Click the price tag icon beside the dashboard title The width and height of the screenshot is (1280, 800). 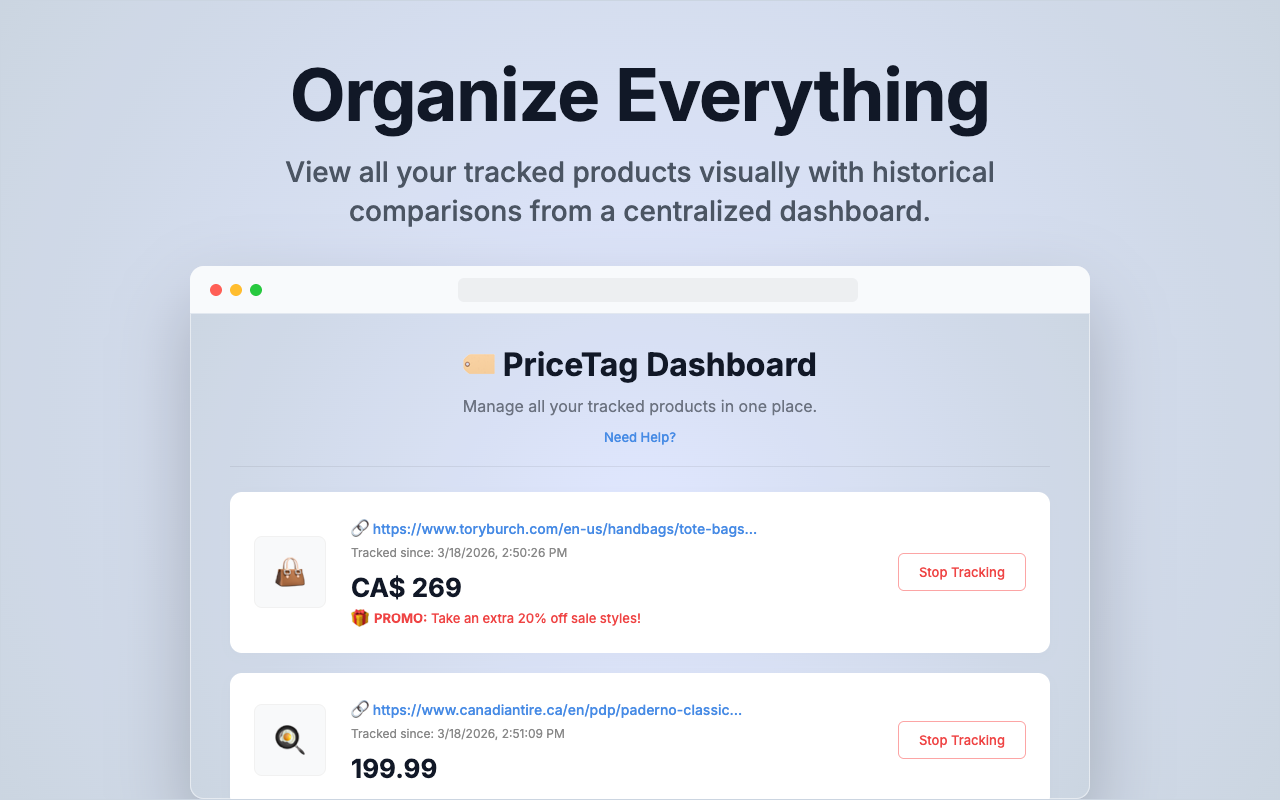478,364
